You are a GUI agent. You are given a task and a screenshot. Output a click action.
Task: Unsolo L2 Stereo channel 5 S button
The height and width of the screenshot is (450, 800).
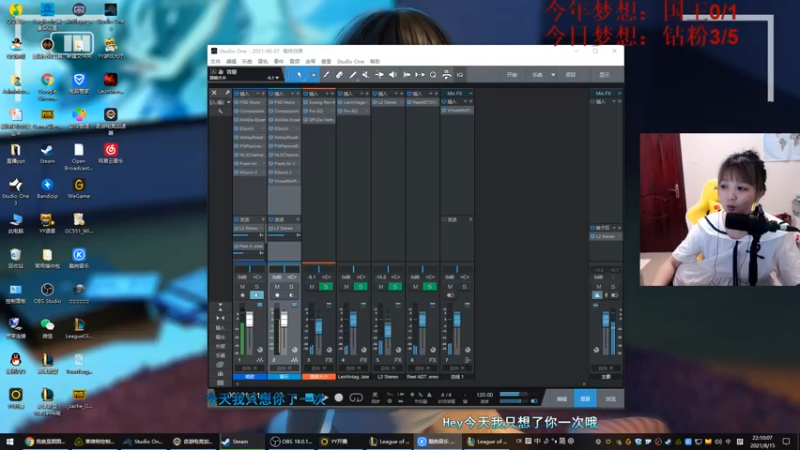(394, 287)
